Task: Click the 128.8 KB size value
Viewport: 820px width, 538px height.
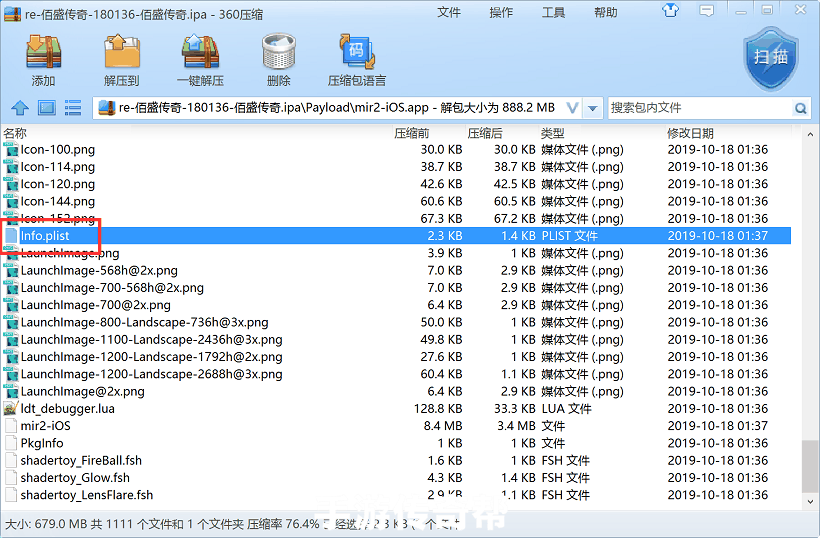Action: click(x=438, y=408)
